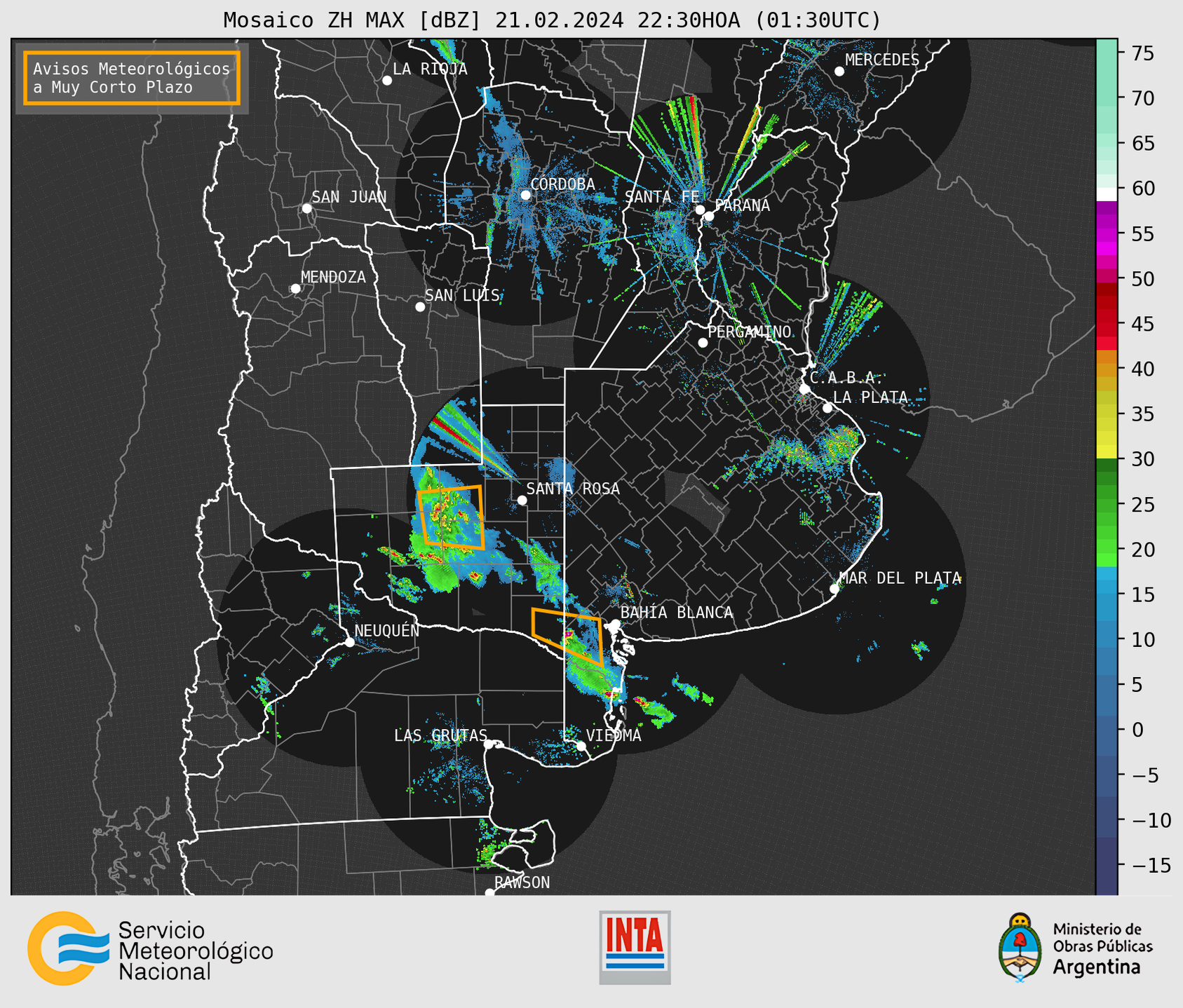Click the light blue 15 dBZ band on the color scale
The image size is (1183, 1008).
pyautogui.click(x=1107, y=594)
